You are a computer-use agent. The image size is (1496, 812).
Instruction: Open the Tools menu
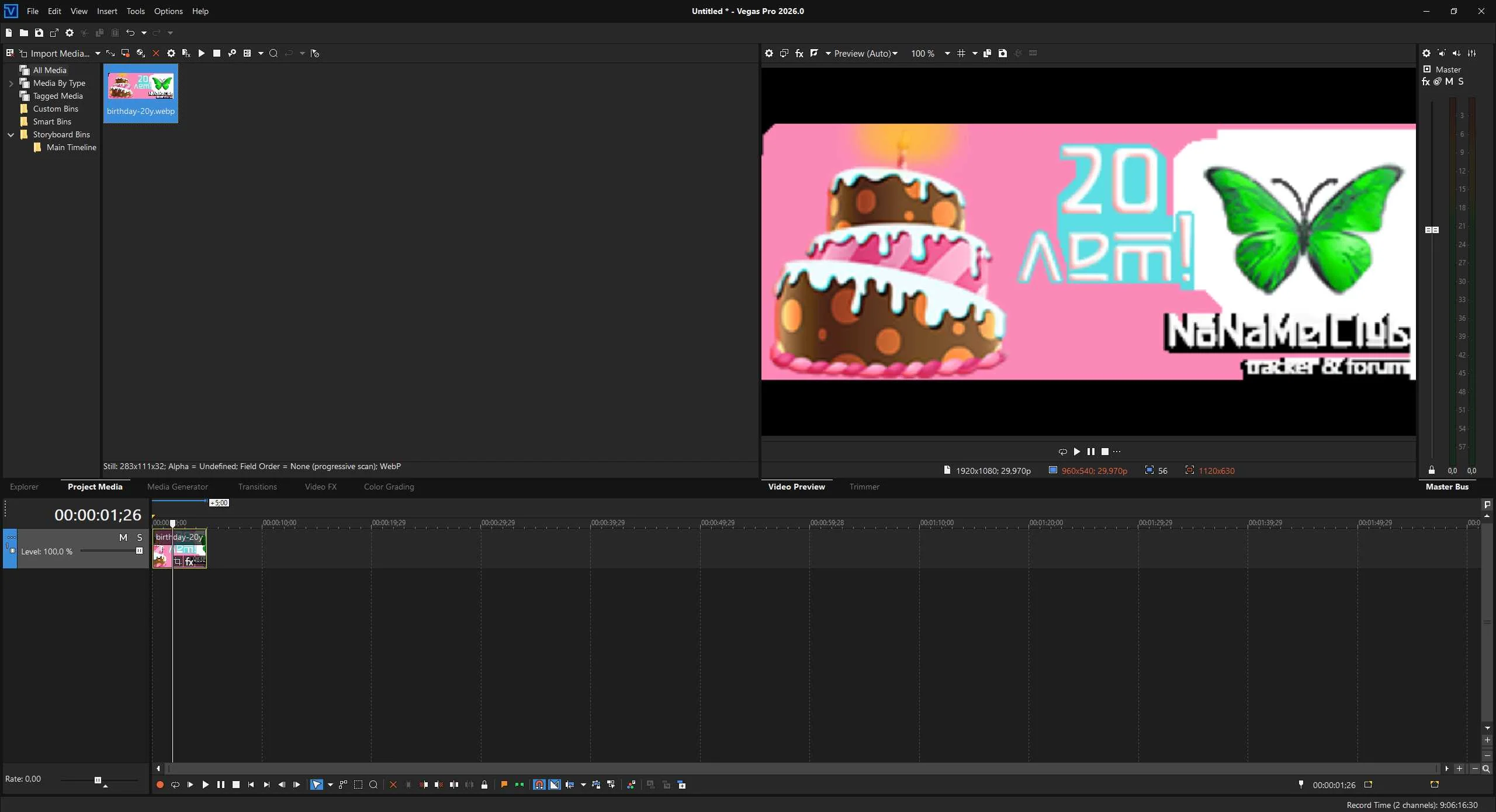[x=136, y=11]
